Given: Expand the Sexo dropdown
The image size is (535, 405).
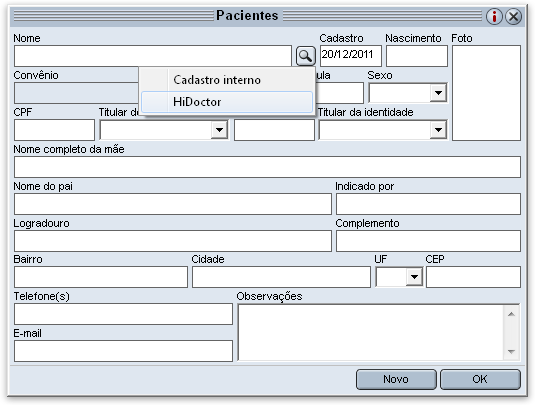Looking at the screenshot, I should (x=438, y=93).
